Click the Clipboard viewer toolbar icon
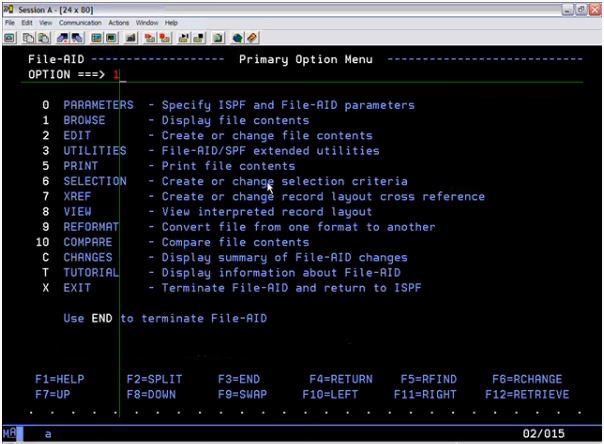Screen dimensions: 604x444 click(x=218, y=38)
